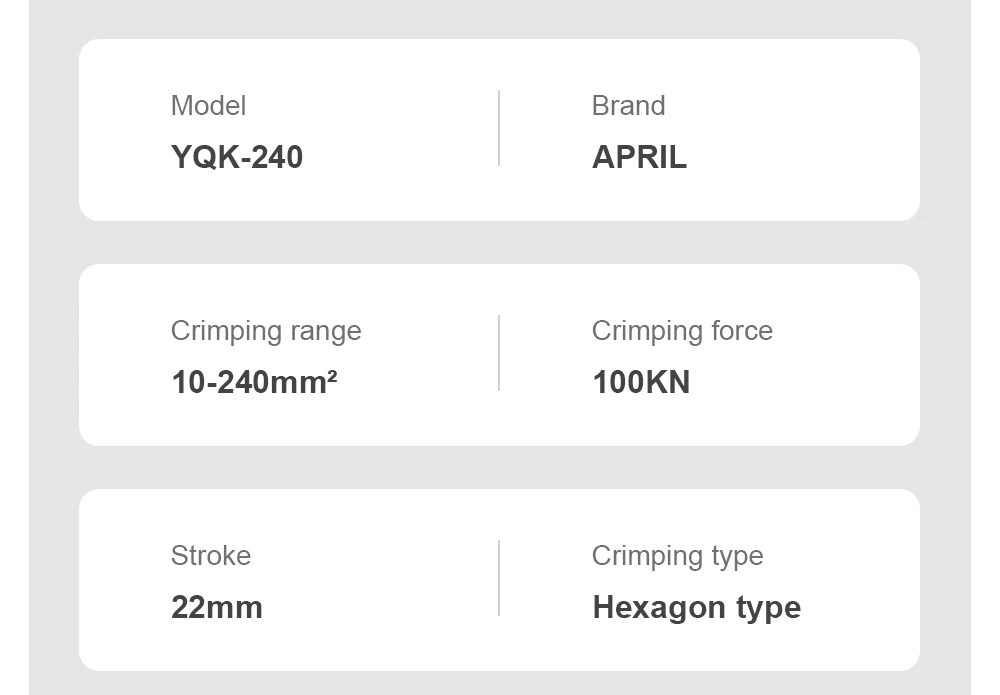
Task: Click divider between Crimping range and force
Action: coord(499,353)
